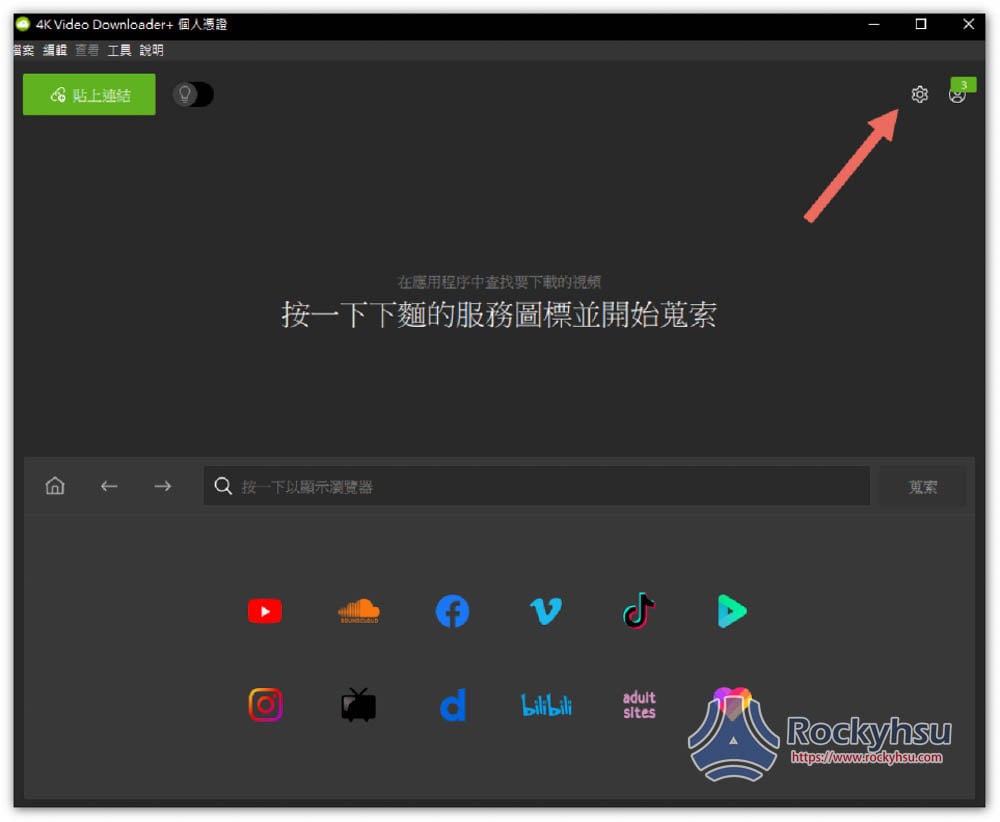The height and width of the screenshot is (822, 1000).
Task: Navigate forward with the right arrow
Action: 163,486
